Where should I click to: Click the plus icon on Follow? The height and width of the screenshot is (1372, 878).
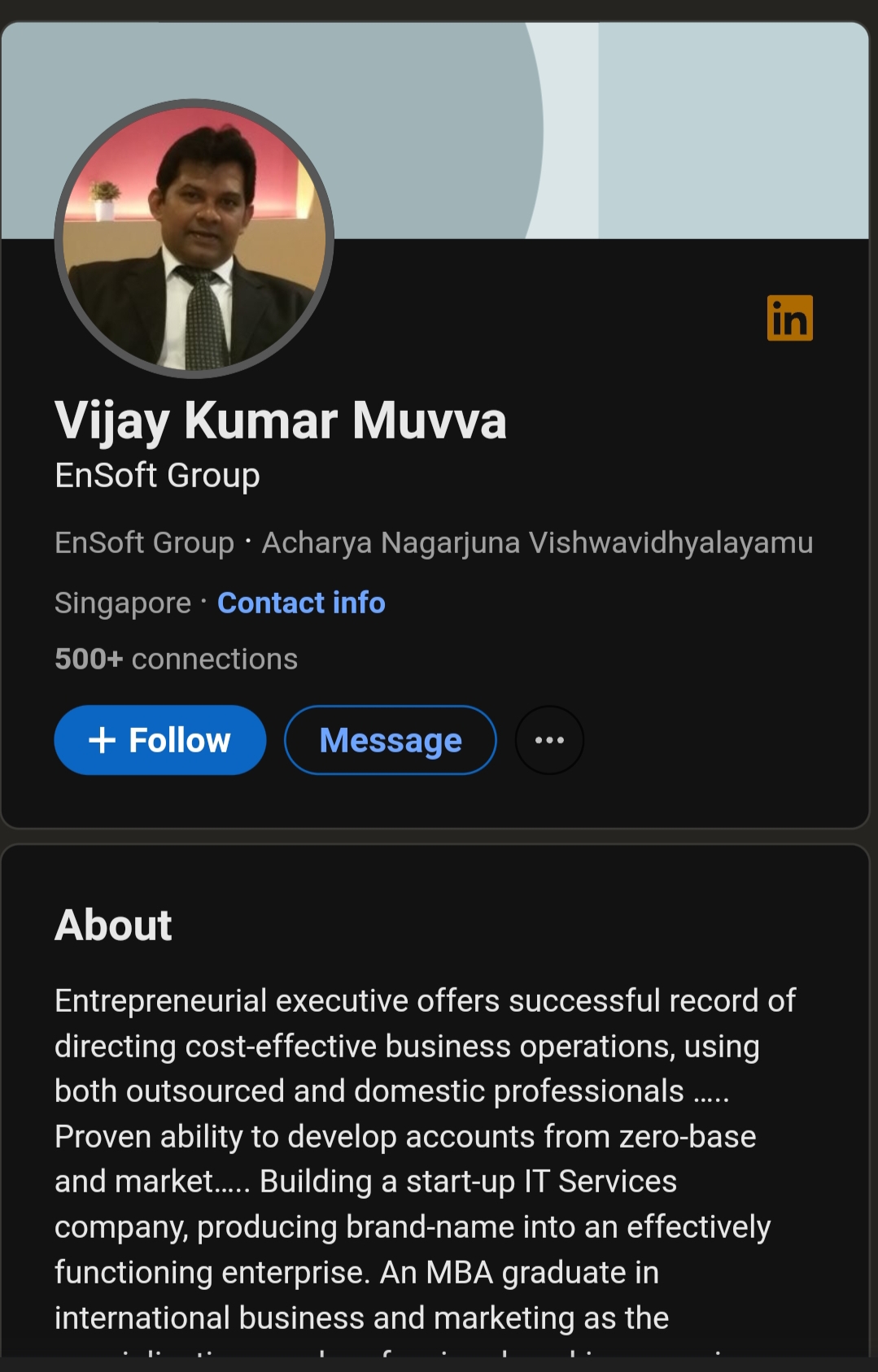(102, 740)
